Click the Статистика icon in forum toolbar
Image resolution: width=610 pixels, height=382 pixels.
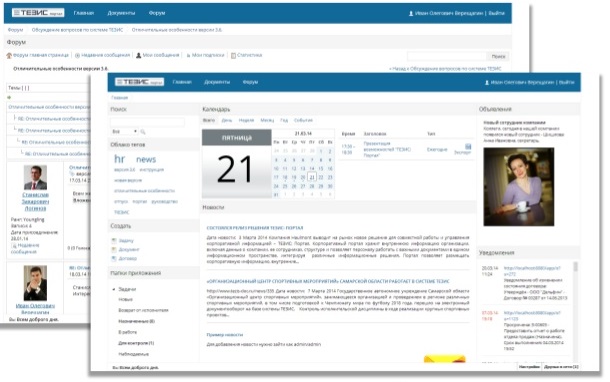pyautogui.click(x=233, y=56)
